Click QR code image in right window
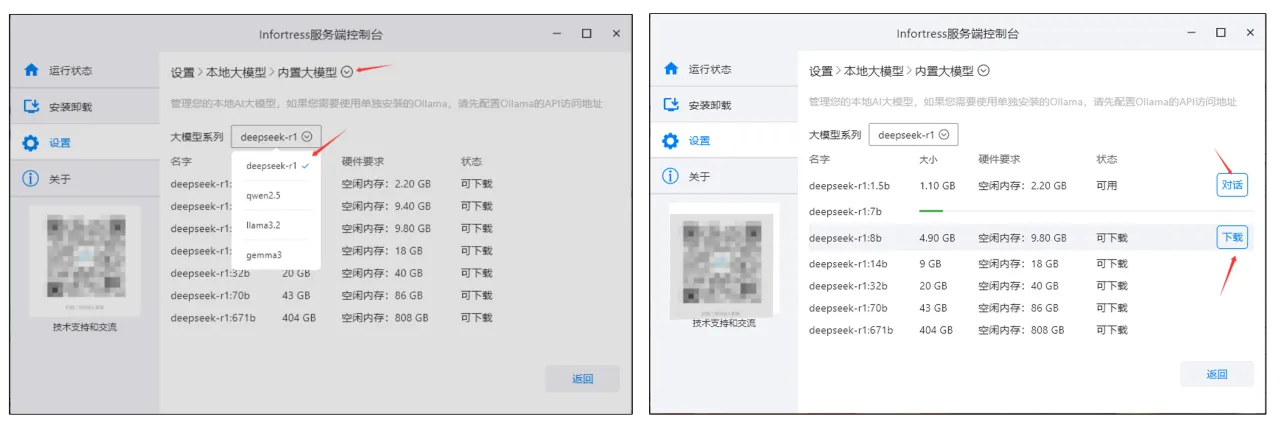The width and height of the screenshot is (1280, 429). [x=724, y=259]
